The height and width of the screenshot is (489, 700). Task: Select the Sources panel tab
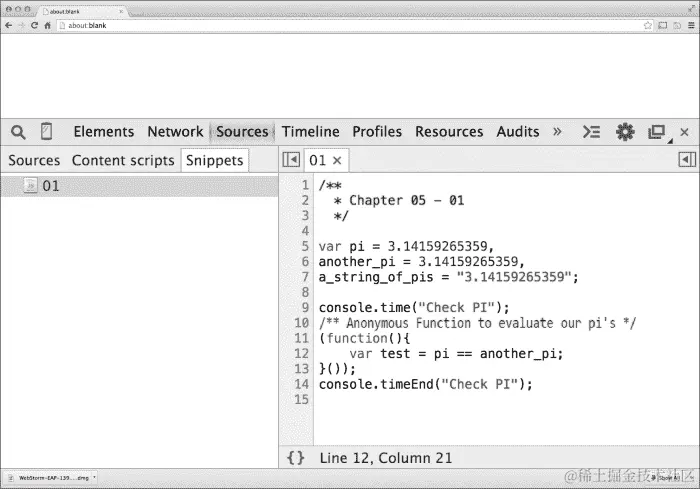[242, 132]
